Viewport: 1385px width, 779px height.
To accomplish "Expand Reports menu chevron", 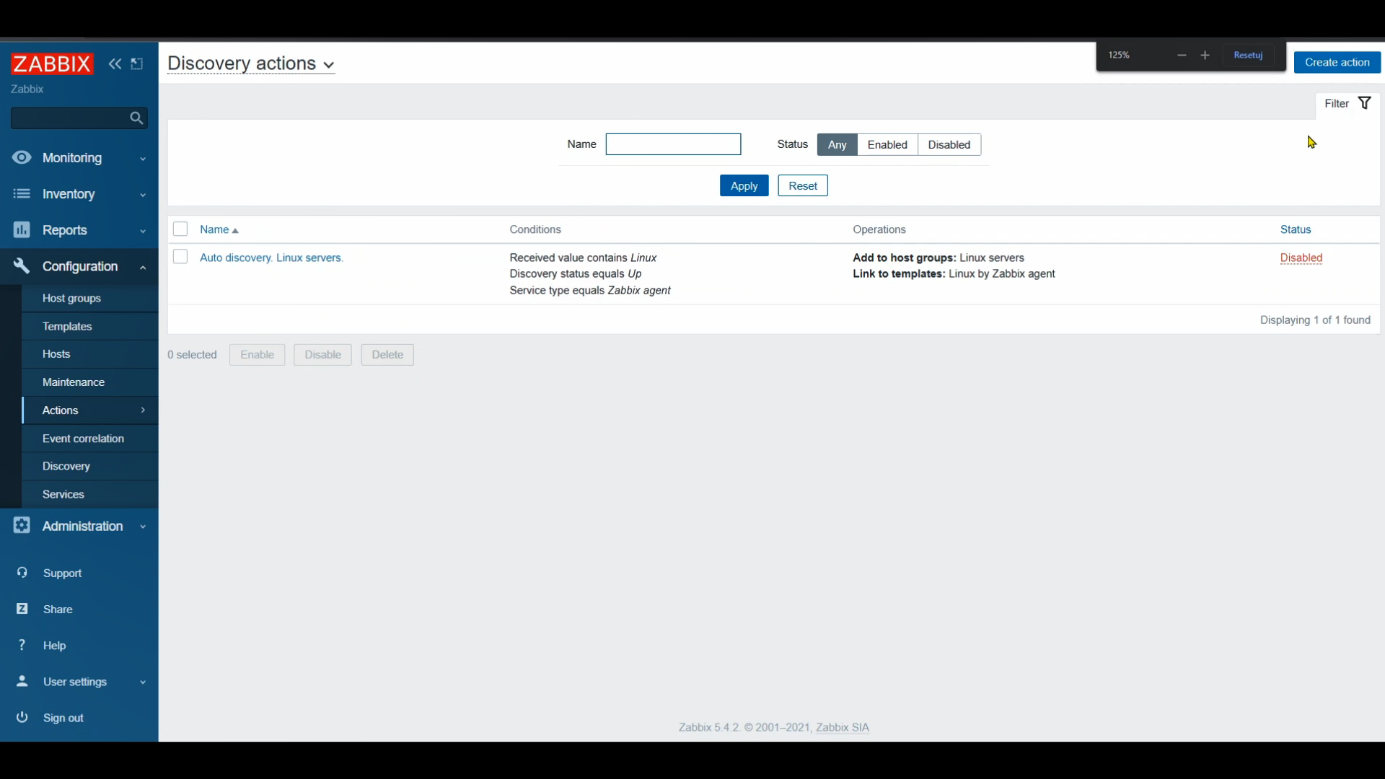I will pos(142,231).
